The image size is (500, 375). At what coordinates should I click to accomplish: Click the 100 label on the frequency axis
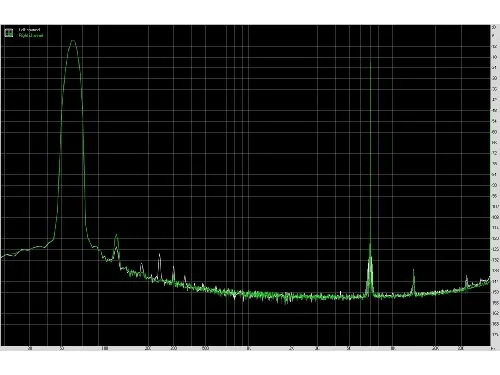(104, 349)
